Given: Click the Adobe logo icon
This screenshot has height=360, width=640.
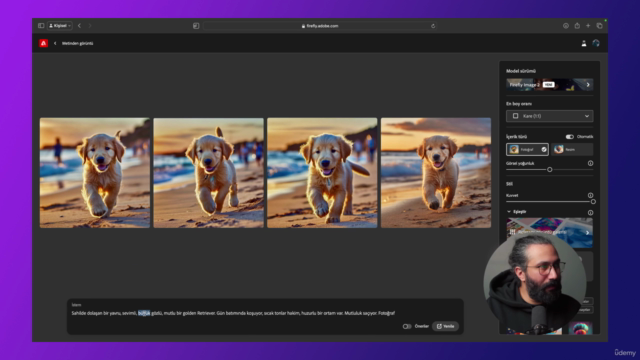Looking at the screenshot, I should click(43, 43).
